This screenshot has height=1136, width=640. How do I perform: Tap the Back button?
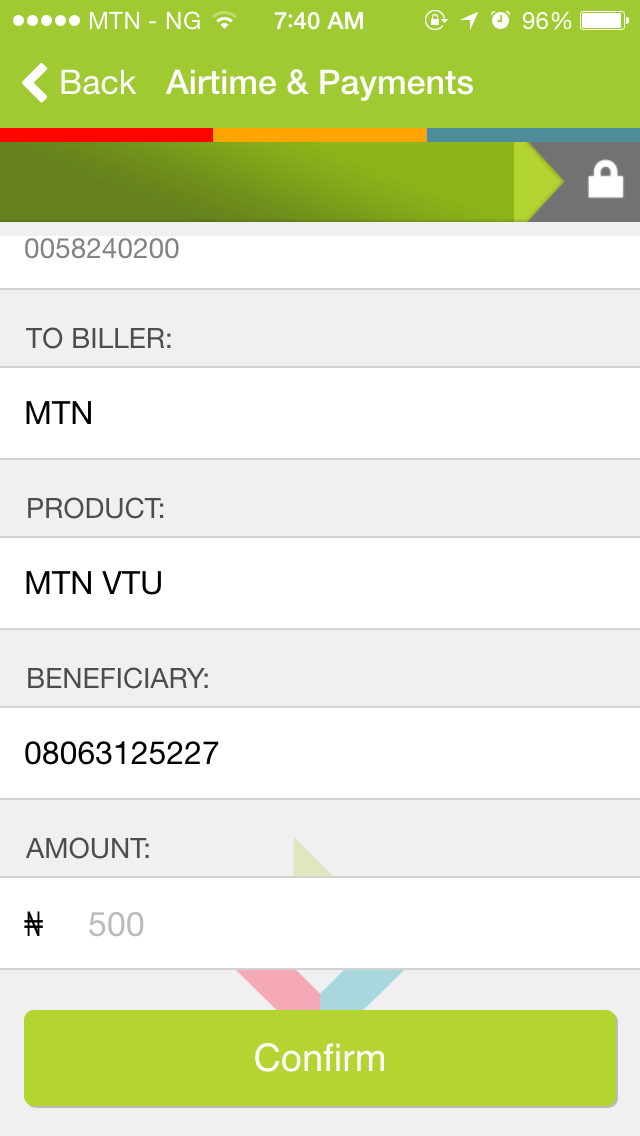click(80, 82)
